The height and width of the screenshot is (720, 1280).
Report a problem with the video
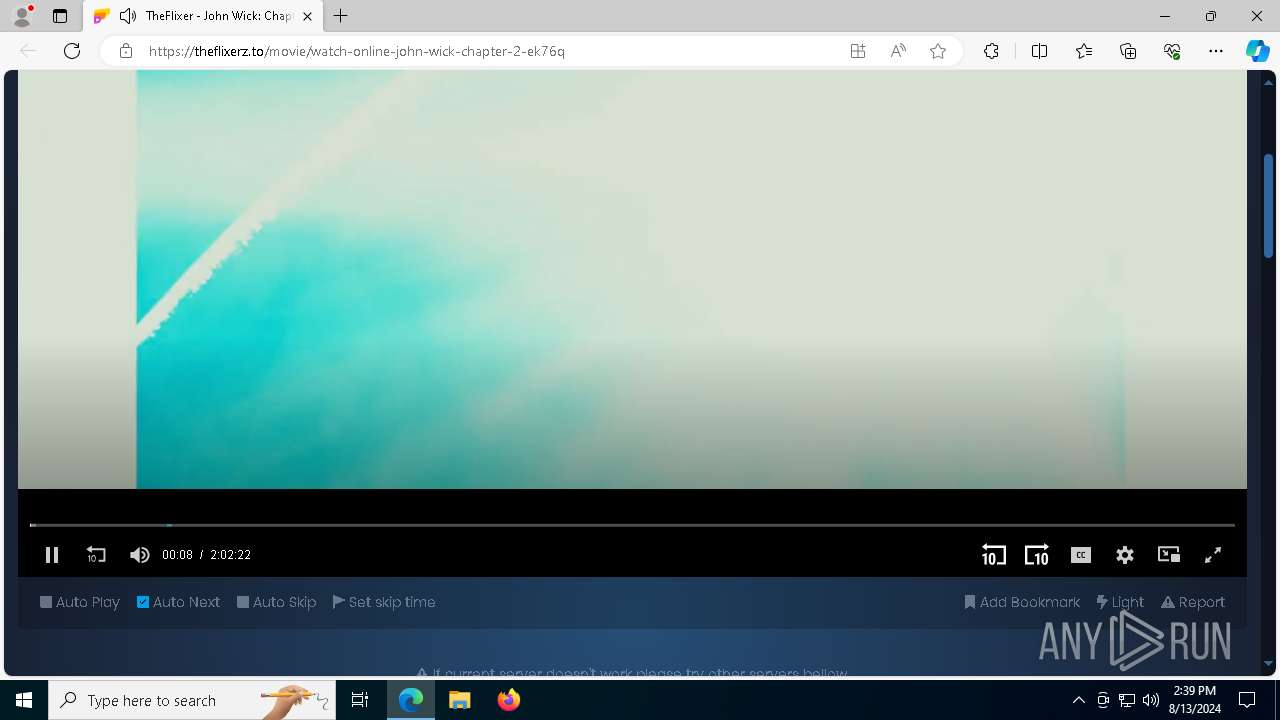pos(1193,602)
